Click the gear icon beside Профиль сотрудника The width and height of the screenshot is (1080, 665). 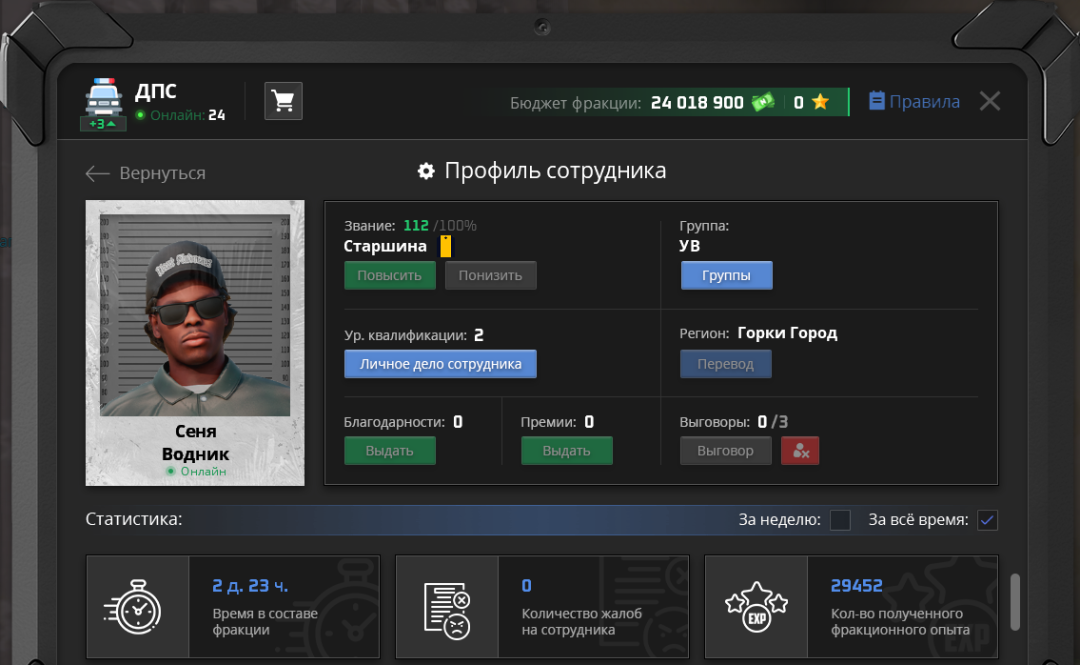(426, 171)
